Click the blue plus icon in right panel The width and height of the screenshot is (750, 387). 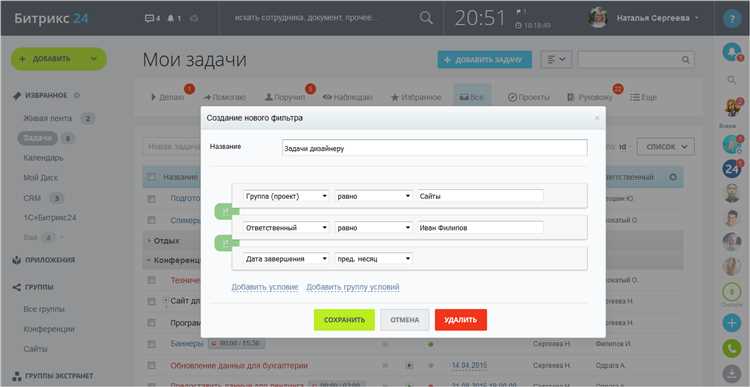coord(731,323)
